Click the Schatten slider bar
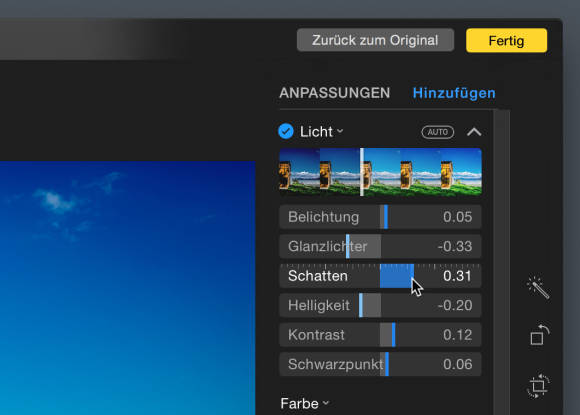Image resolution: width=580 pixels, height=415 pixels. (380, 276)
